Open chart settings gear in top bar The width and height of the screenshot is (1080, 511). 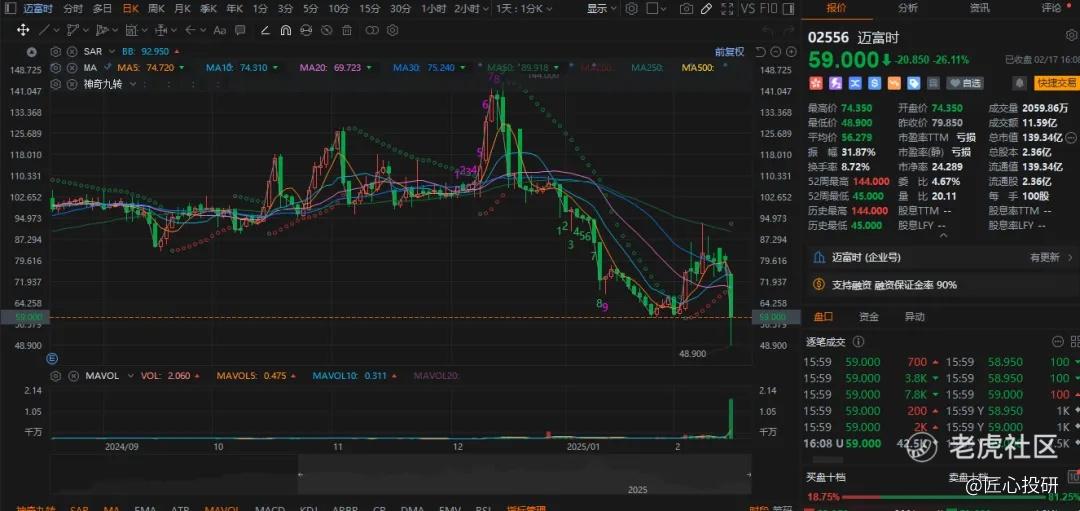point(632,9)
